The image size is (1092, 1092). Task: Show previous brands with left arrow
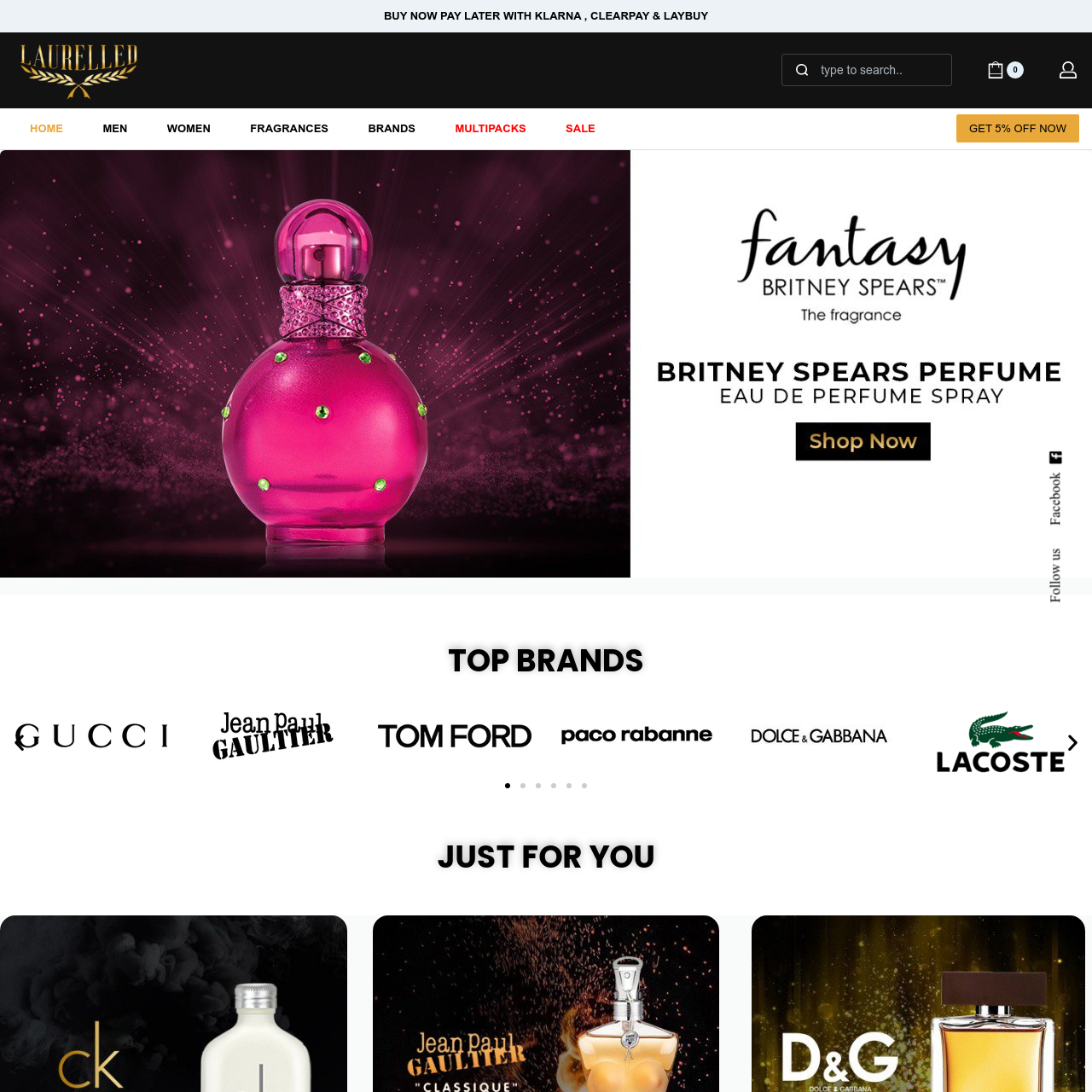coord(20,743)
